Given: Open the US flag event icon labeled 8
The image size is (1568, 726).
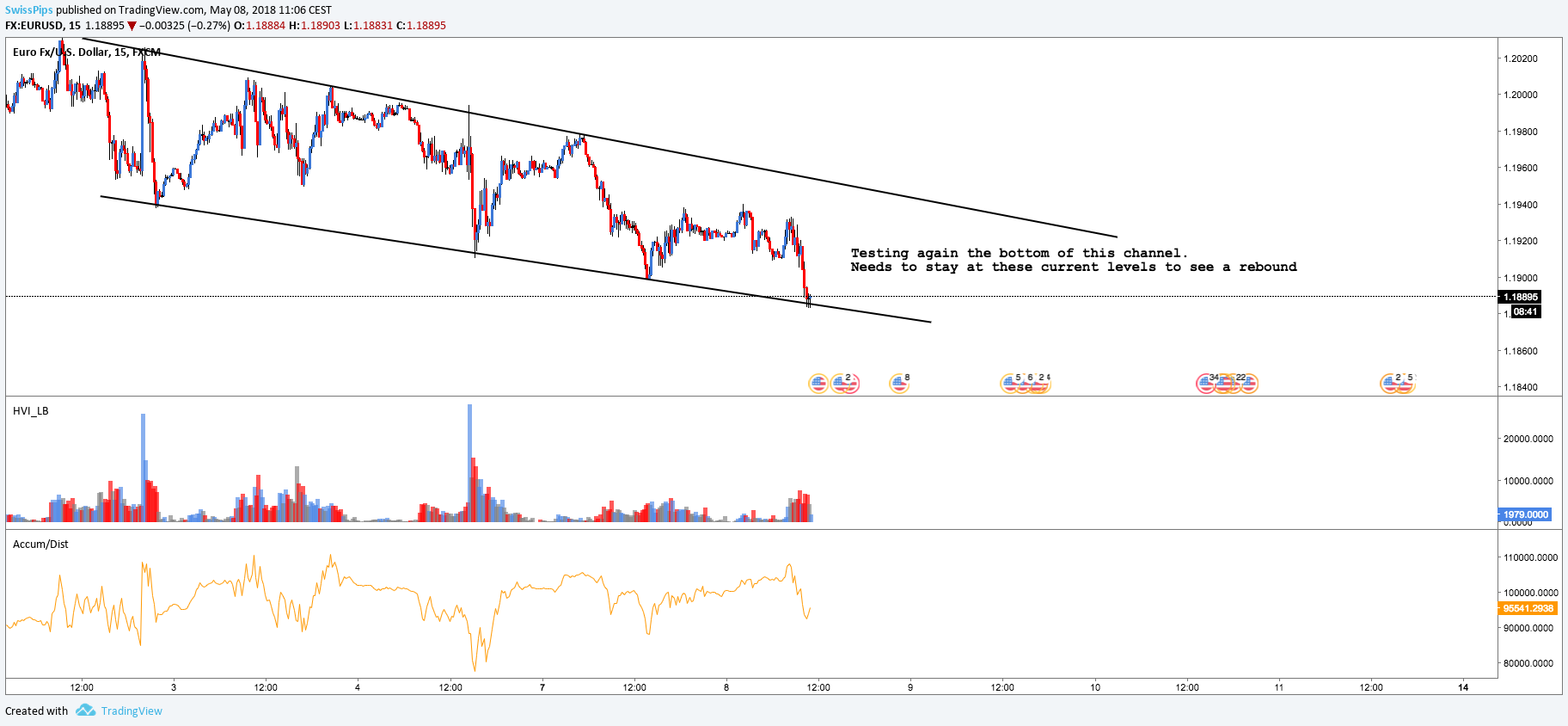Looking at the screenshot, I should click(x=899, y=384).
